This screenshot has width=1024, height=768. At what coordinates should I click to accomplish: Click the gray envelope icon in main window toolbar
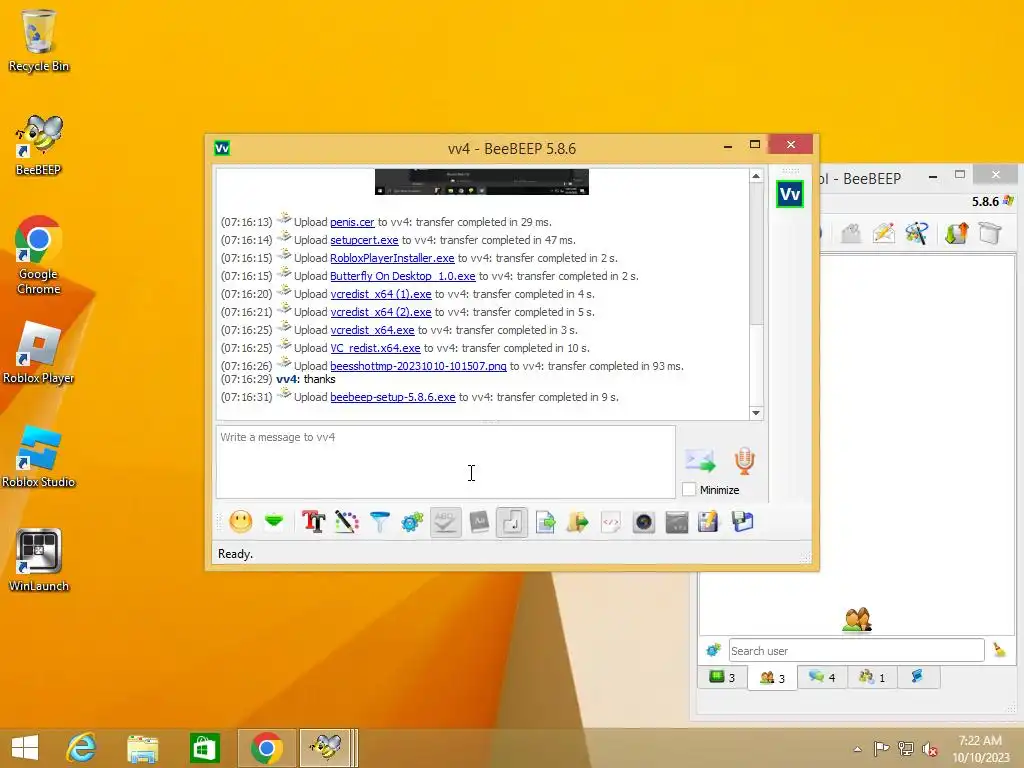[x=850, y=232]
